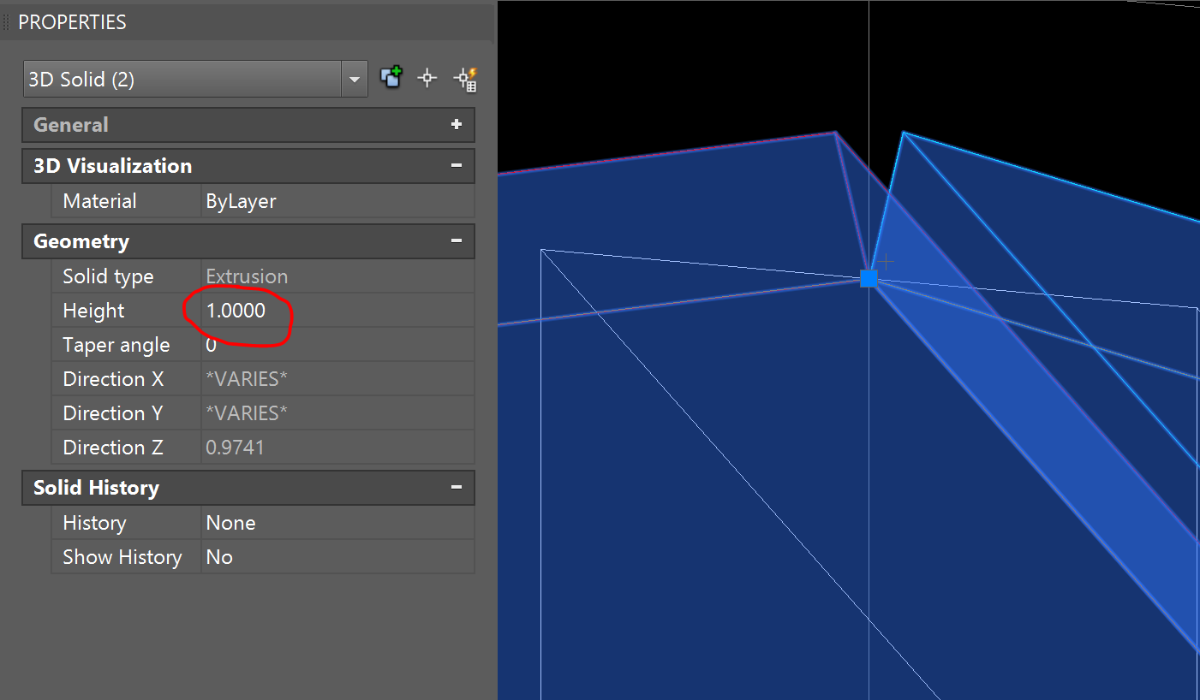
Task: Click the Select Objects crosshair icon
Action: (x=427, y=78)
